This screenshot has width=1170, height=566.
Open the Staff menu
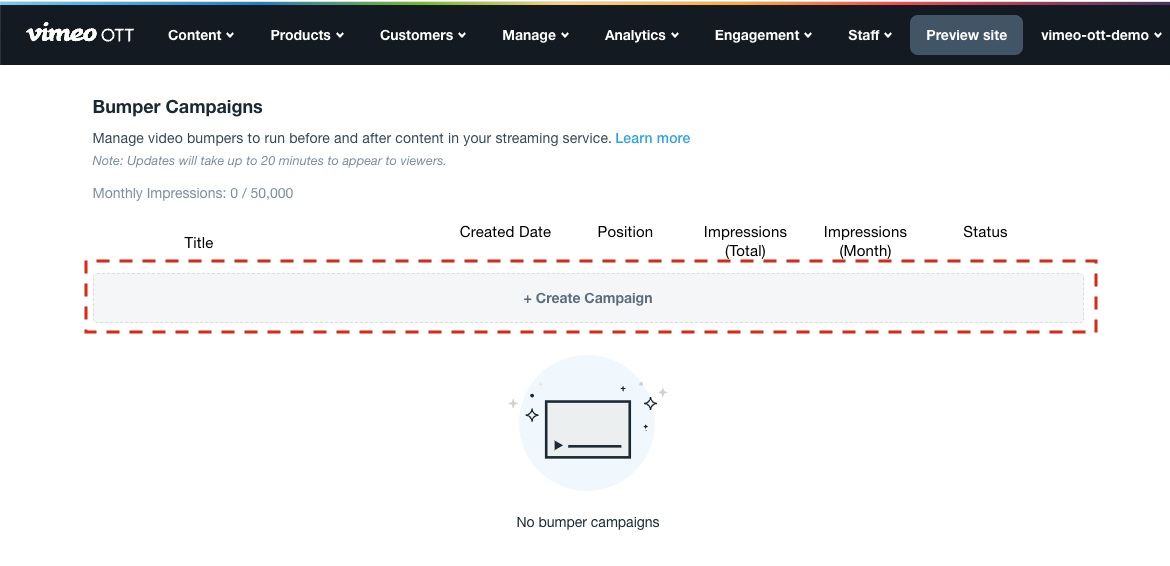tap(870, 35)
